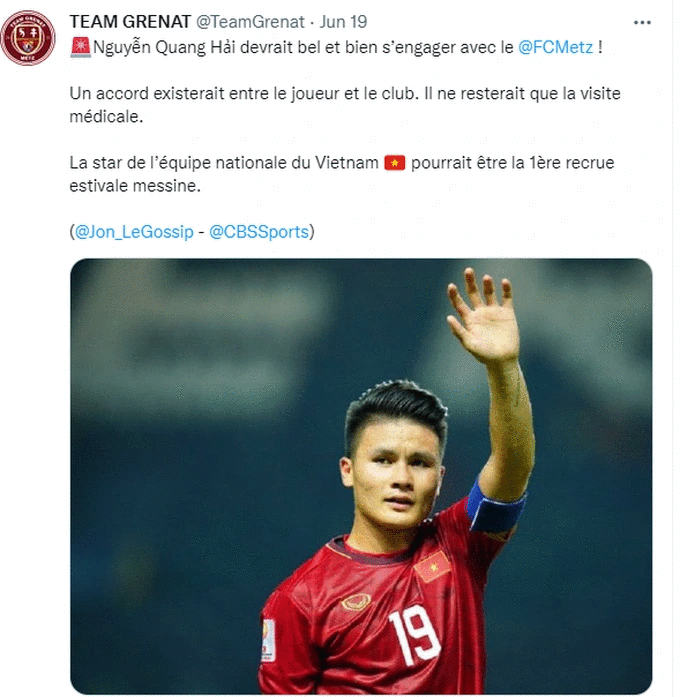This screenshot has height=697, width=680.
Task: Click the red siren emoji
Action: coord(79,45)
